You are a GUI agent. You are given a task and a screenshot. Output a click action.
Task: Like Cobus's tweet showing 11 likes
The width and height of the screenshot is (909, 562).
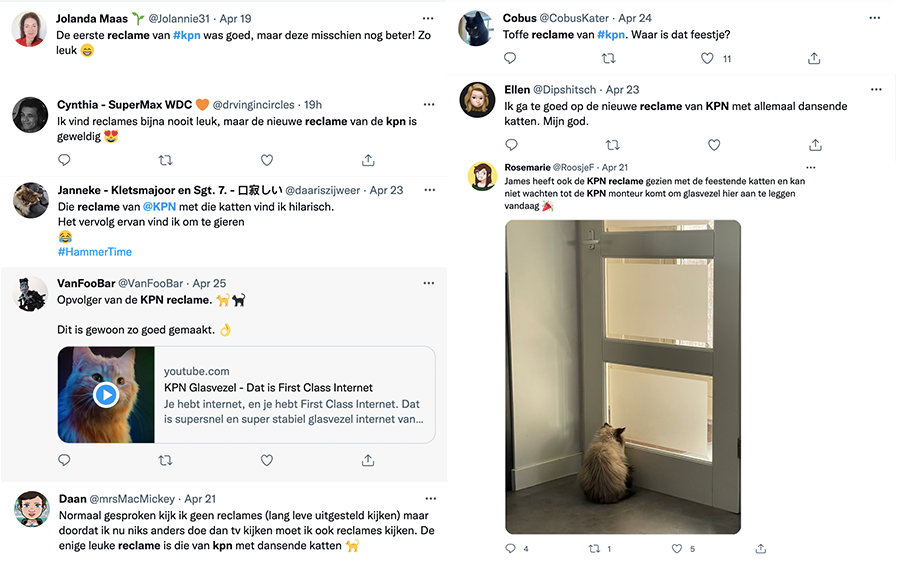point(707,59)
